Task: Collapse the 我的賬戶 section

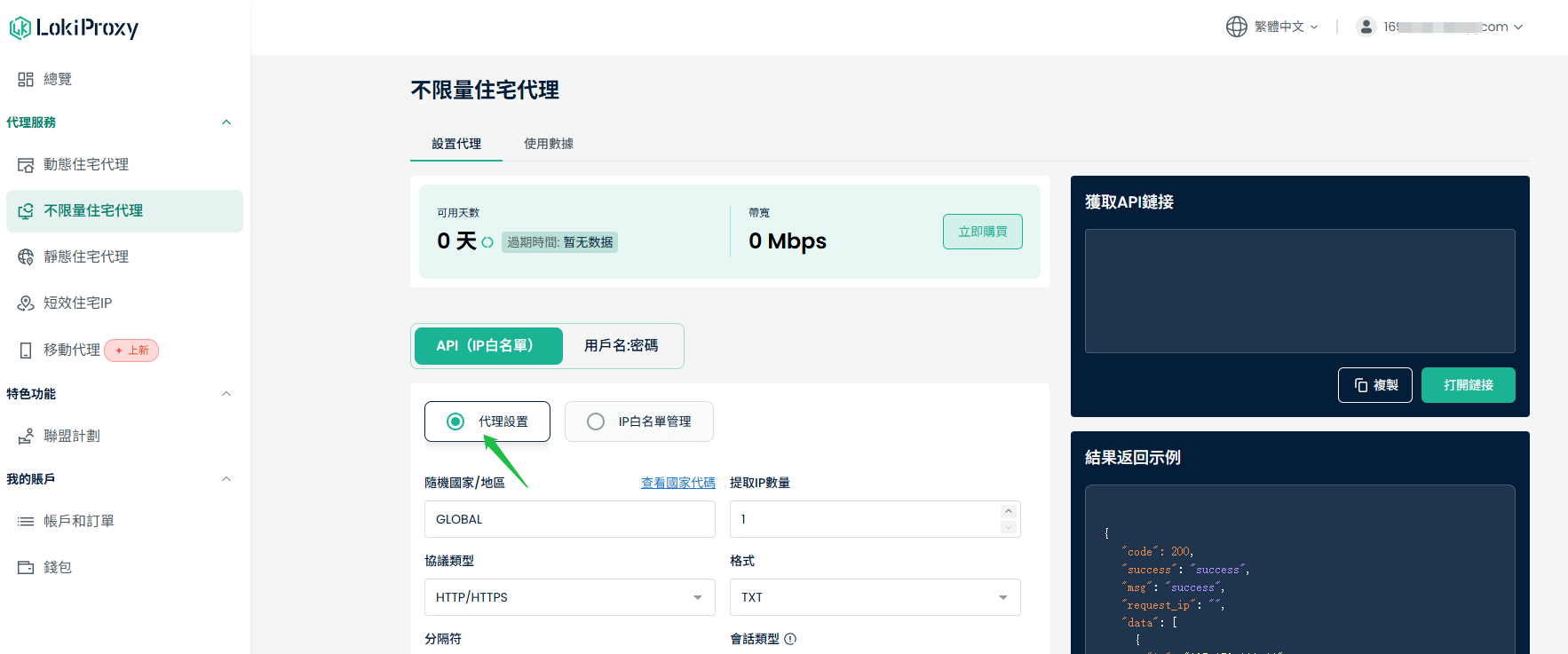Action: 226,479
